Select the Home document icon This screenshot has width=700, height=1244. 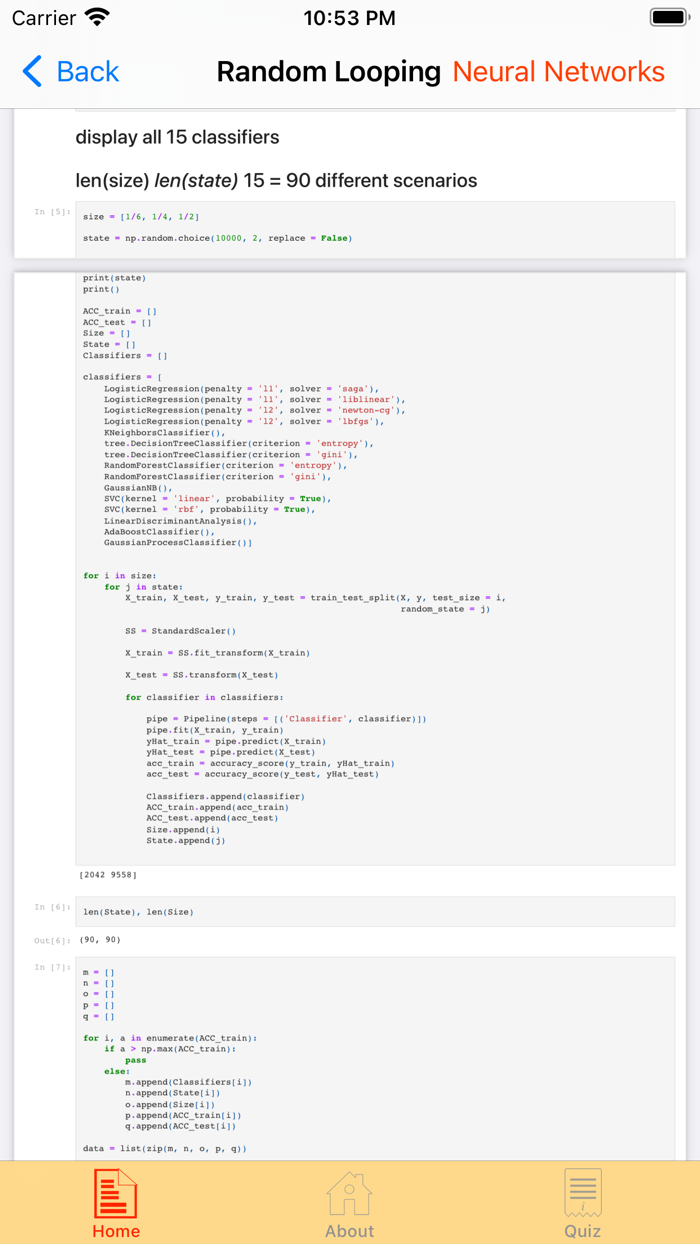point(115,1194)
